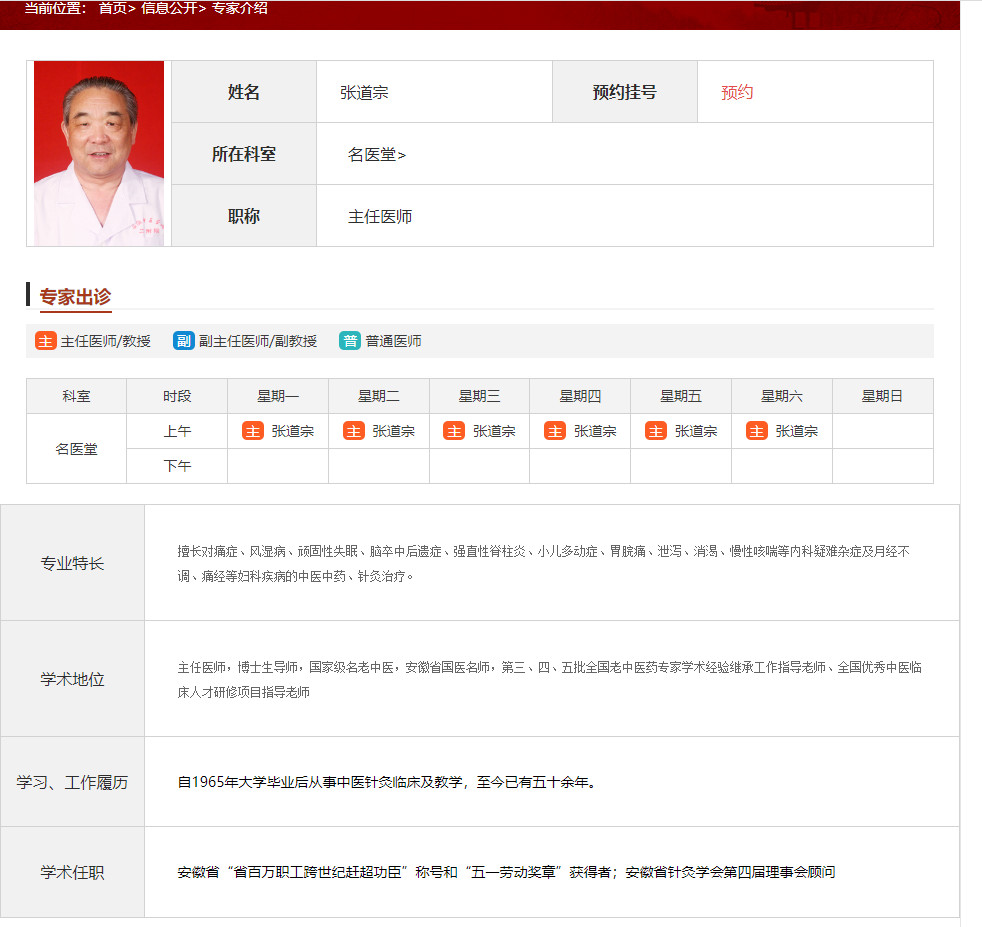Click the specialty text starting 擅长对痛症
The height and width of the screenshot is (927, 982).
[x=543, y=563]
